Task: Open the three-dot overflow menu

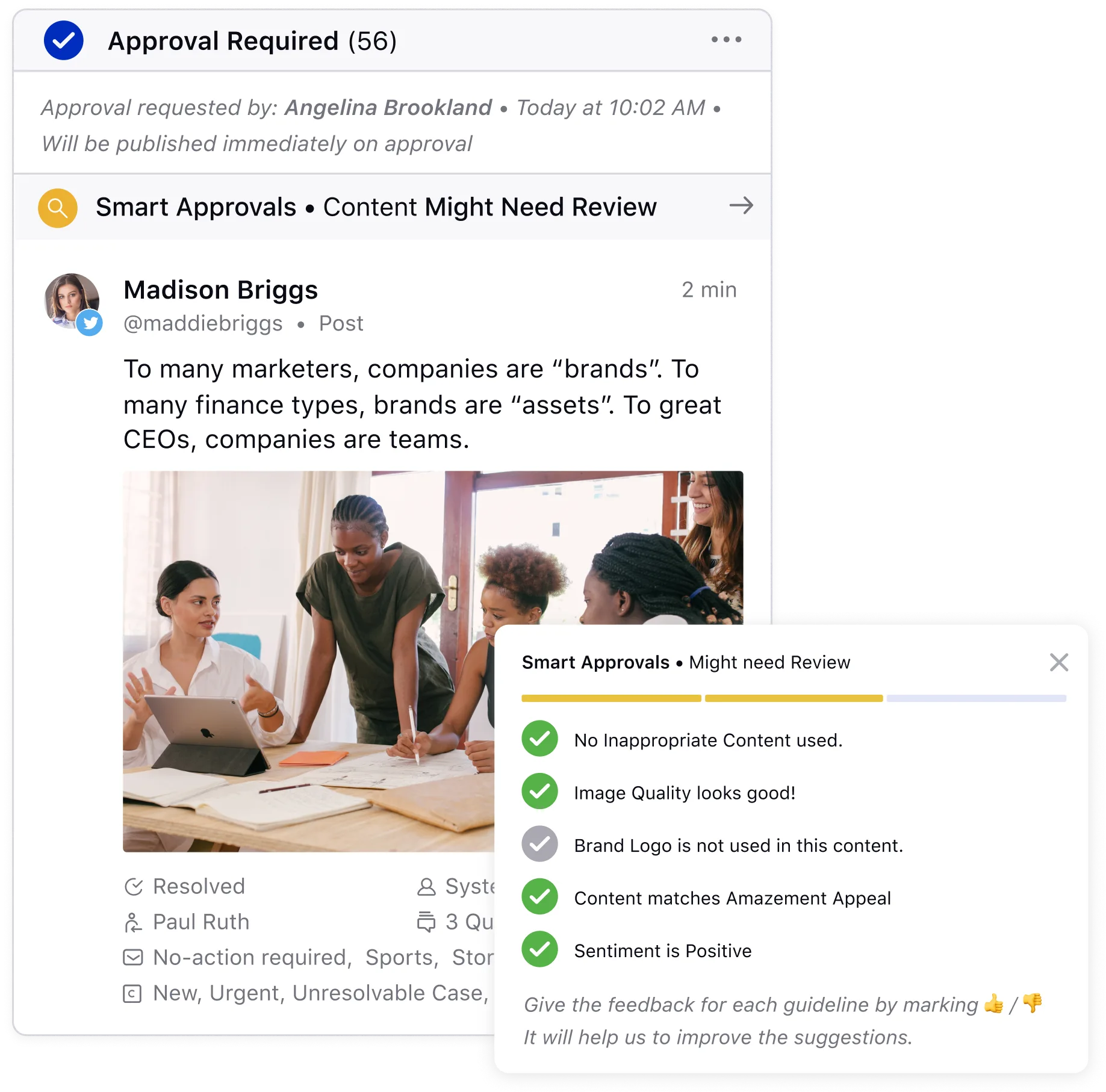Action: (726, 40)
